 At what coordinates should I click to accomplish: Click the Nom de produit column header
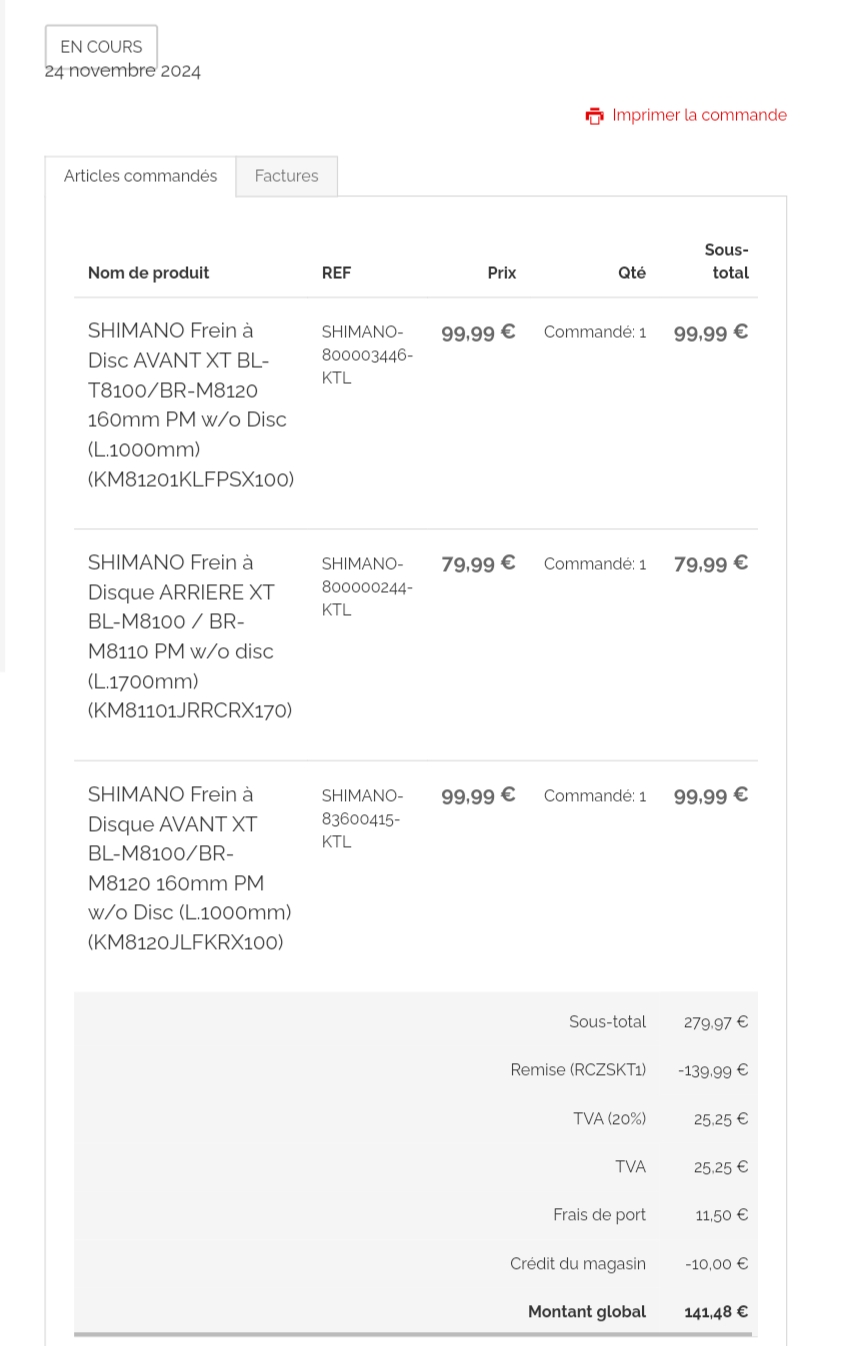pyautogui.click(x=149, y=273)
